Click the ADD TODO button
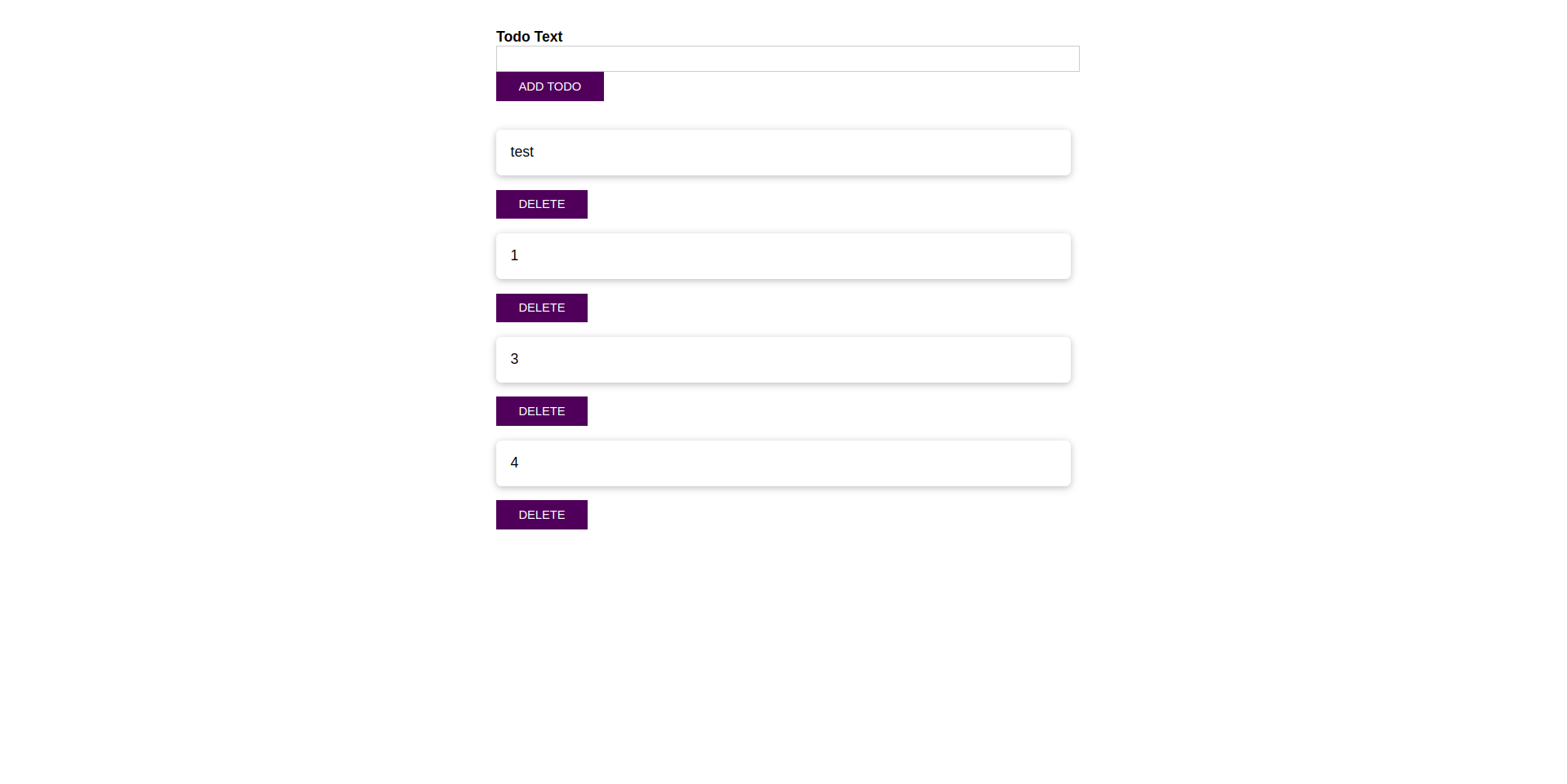 (x=549, y=86)
